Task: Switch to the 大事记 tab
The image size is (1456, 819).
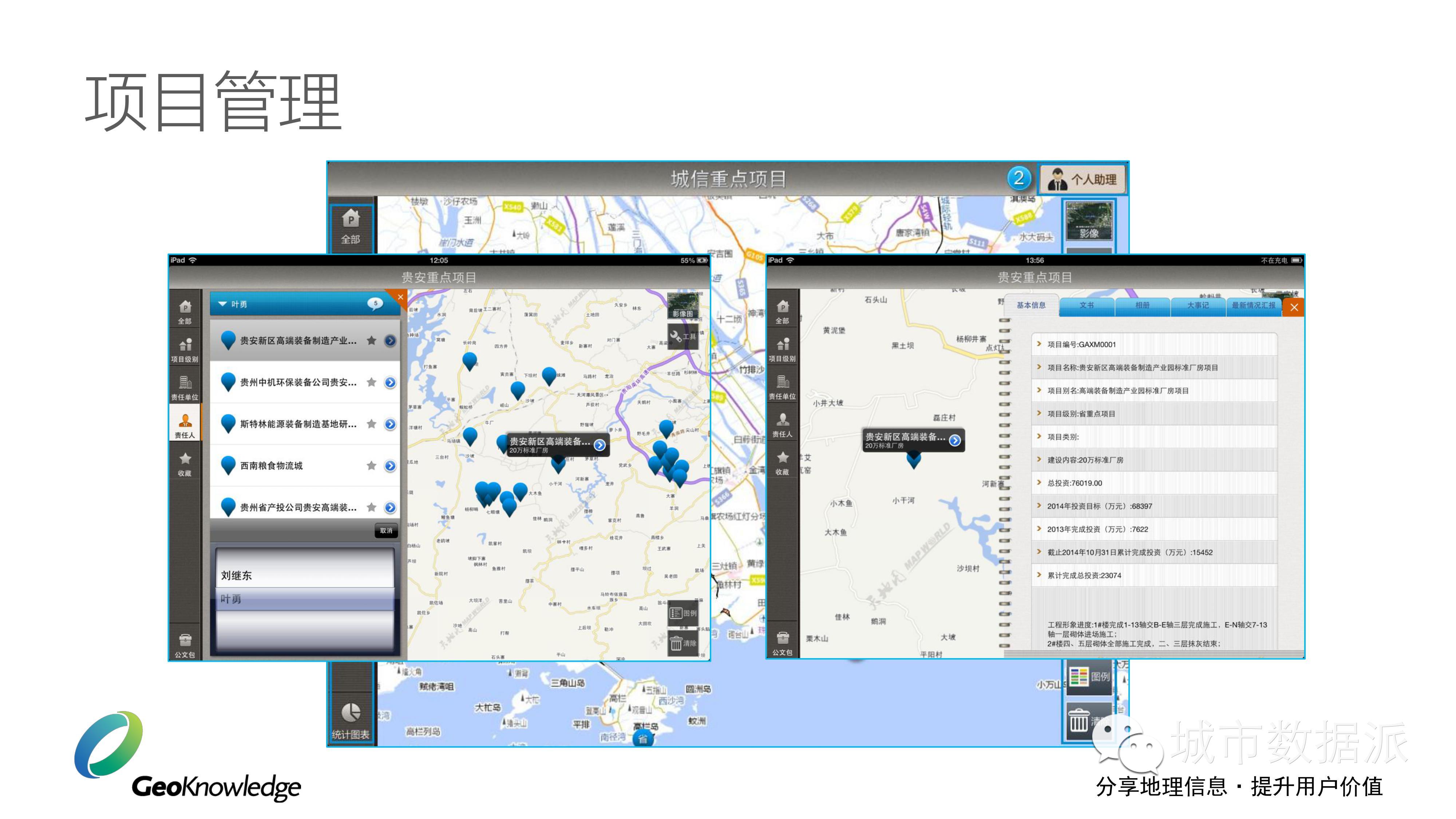Action: (x=1198, y=305)
